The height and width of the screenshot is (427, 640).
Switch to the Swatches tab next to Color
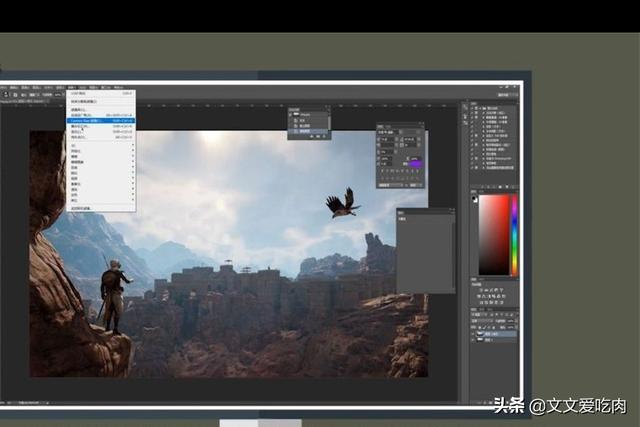tap(481, 191)
